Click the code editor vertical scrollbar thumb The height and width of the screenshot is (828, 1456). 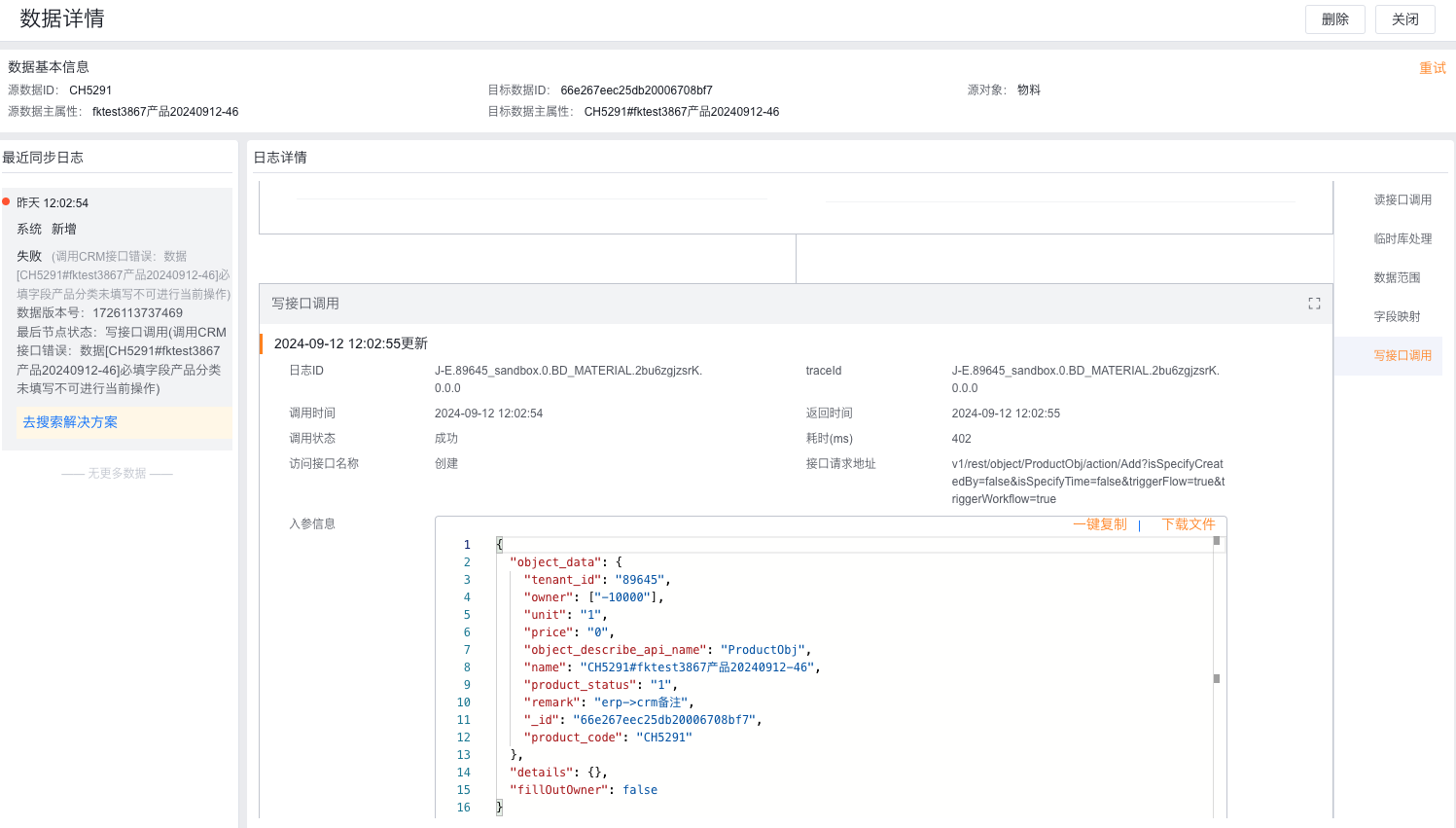[1216, 540]
